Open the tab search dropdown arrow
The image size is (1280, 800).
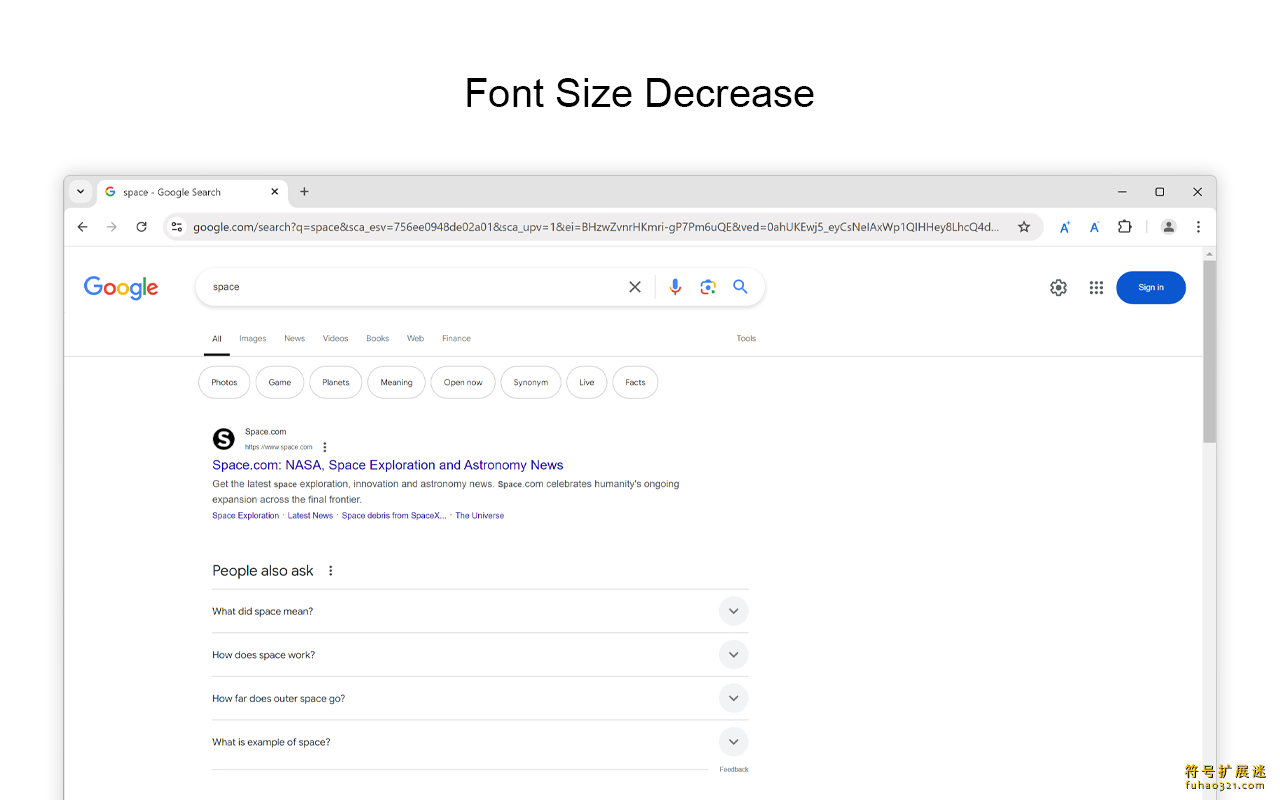point(81,192)
